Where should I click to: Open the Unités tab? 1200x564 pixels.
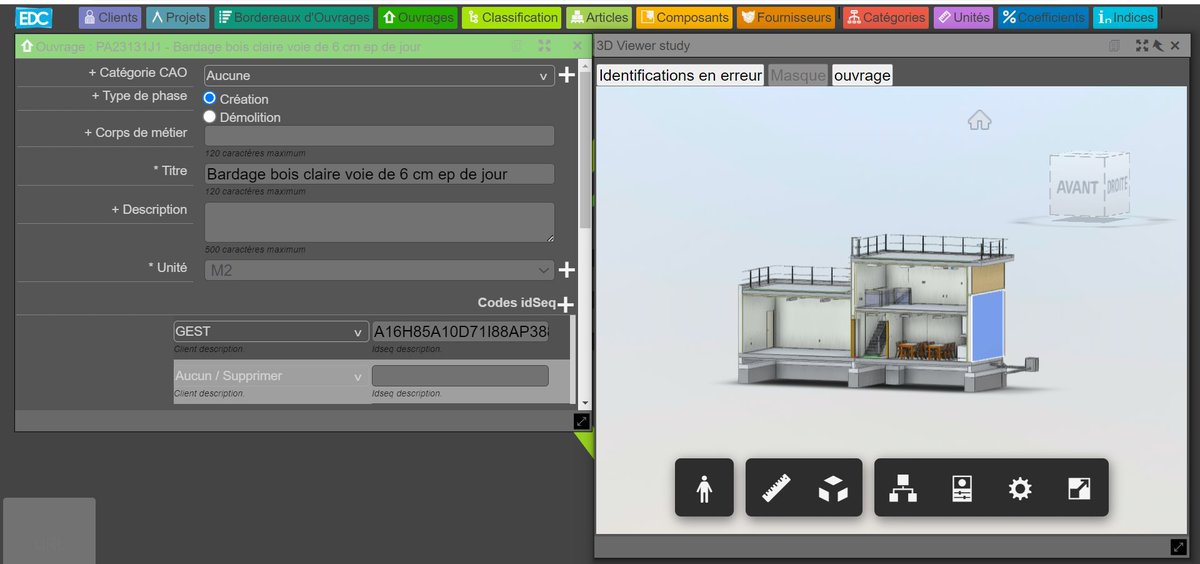(963, 17)
